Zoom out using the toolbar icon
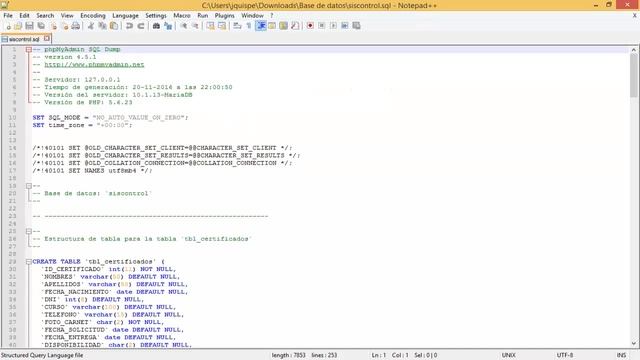Screen dimensions: 640x360 click(x=195, y=26)
